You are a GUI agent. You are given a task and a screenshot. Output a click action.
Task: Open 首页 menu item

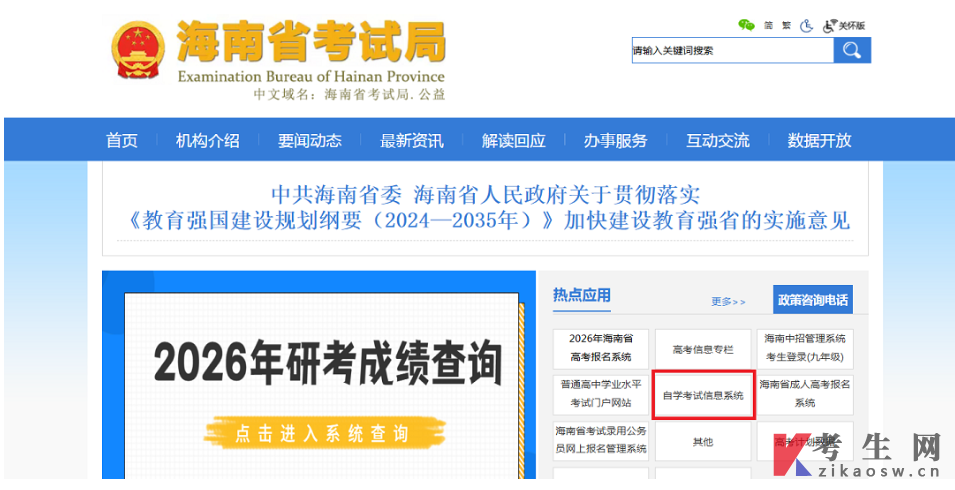[x=122, y=141]
